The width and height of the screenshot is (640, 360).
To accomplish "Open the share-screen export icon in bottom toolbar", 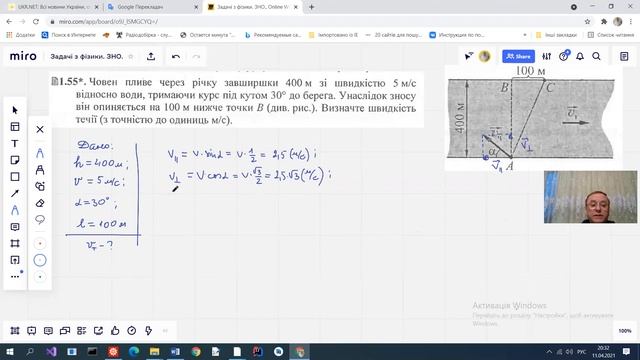I will [98, 331].
